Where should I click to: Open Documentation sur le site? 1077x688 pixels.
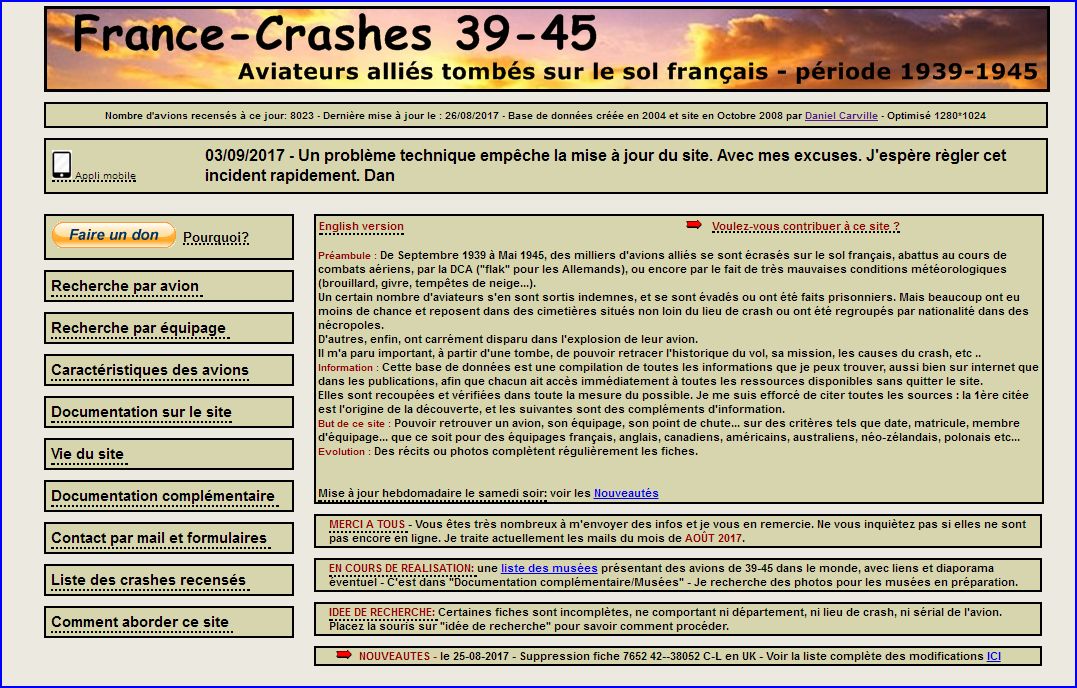coord(141,412)
